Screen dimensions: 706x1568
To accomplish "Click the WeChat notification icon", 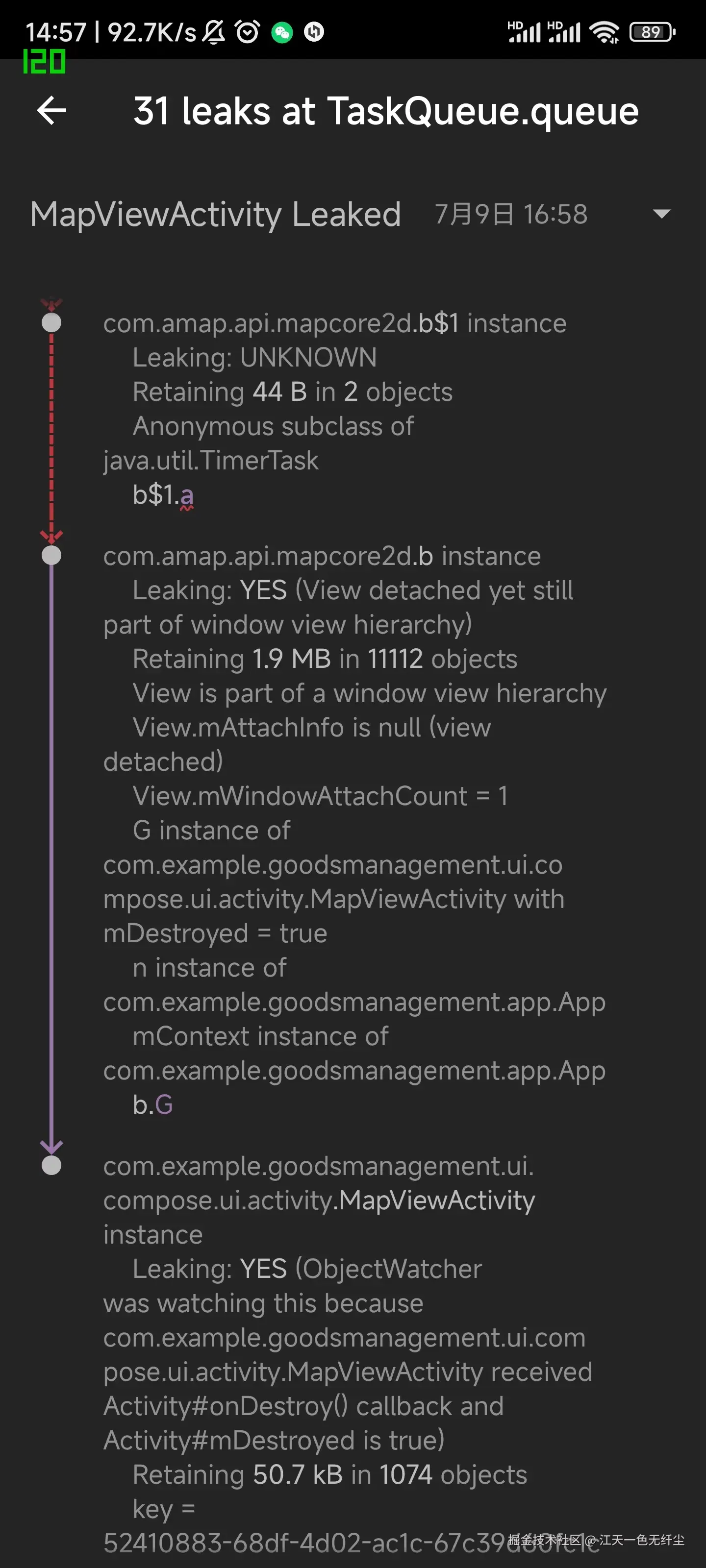I will (282, 32).
